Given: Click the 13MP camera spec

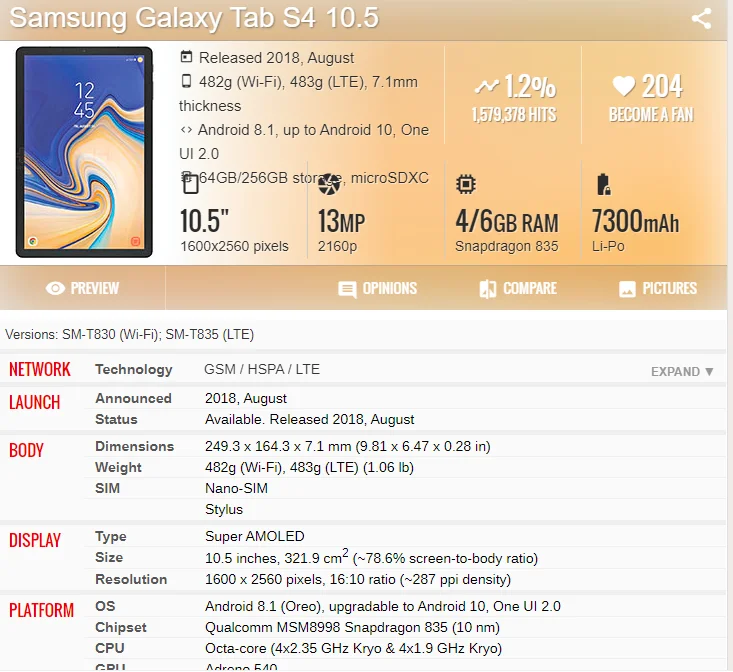Looking at the screenshot, I should click(x=341, y=221).
